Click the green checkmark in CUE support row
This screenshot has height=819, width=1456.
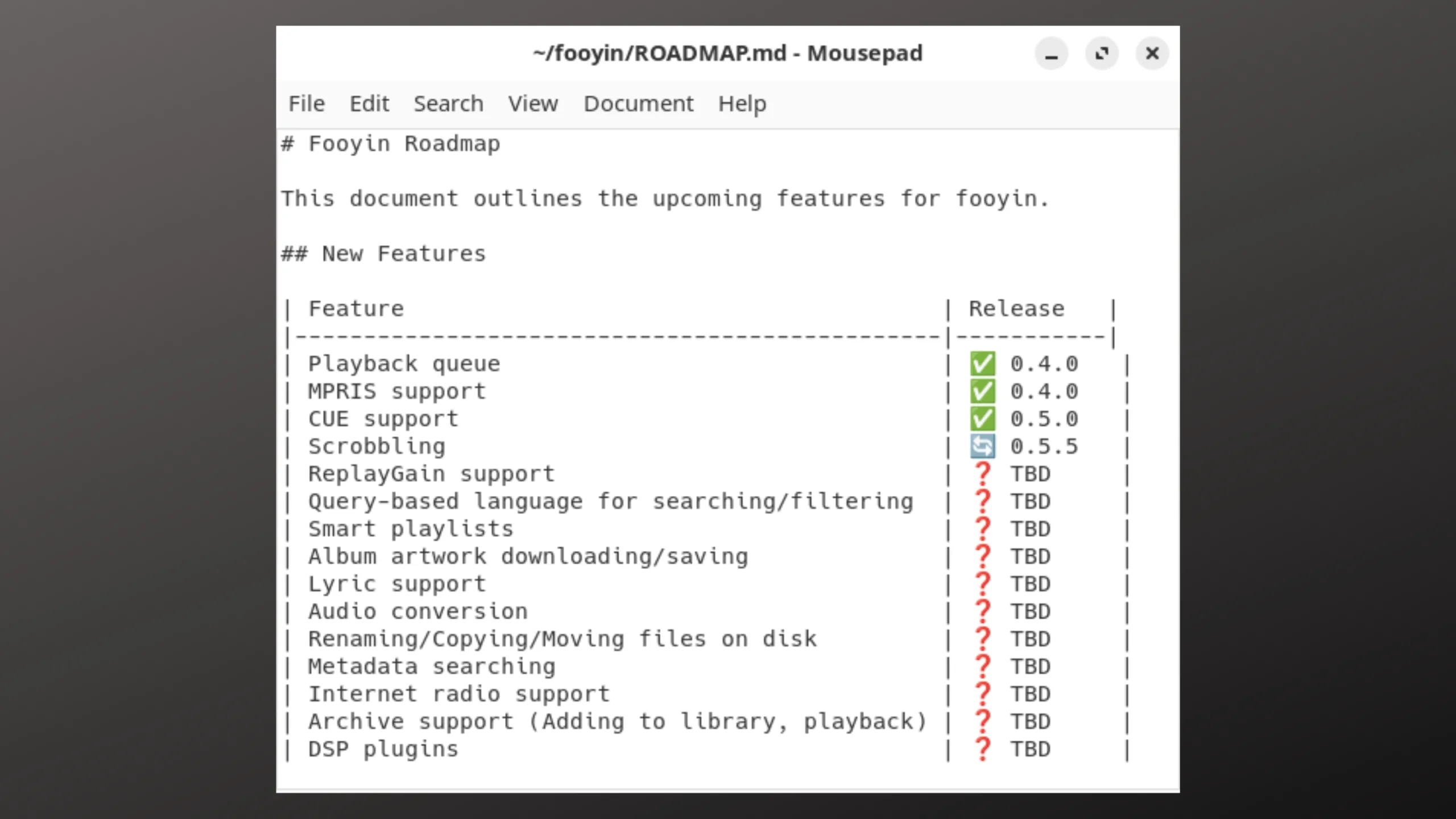tap(982, 419)
